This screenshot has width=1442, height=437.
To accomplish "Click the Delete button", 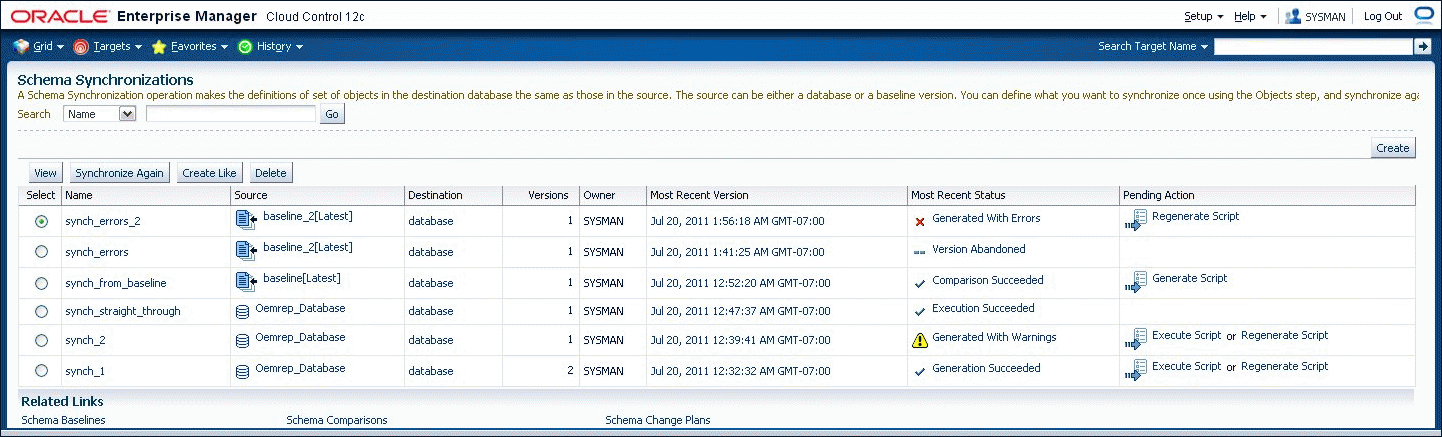I will 270,173.
